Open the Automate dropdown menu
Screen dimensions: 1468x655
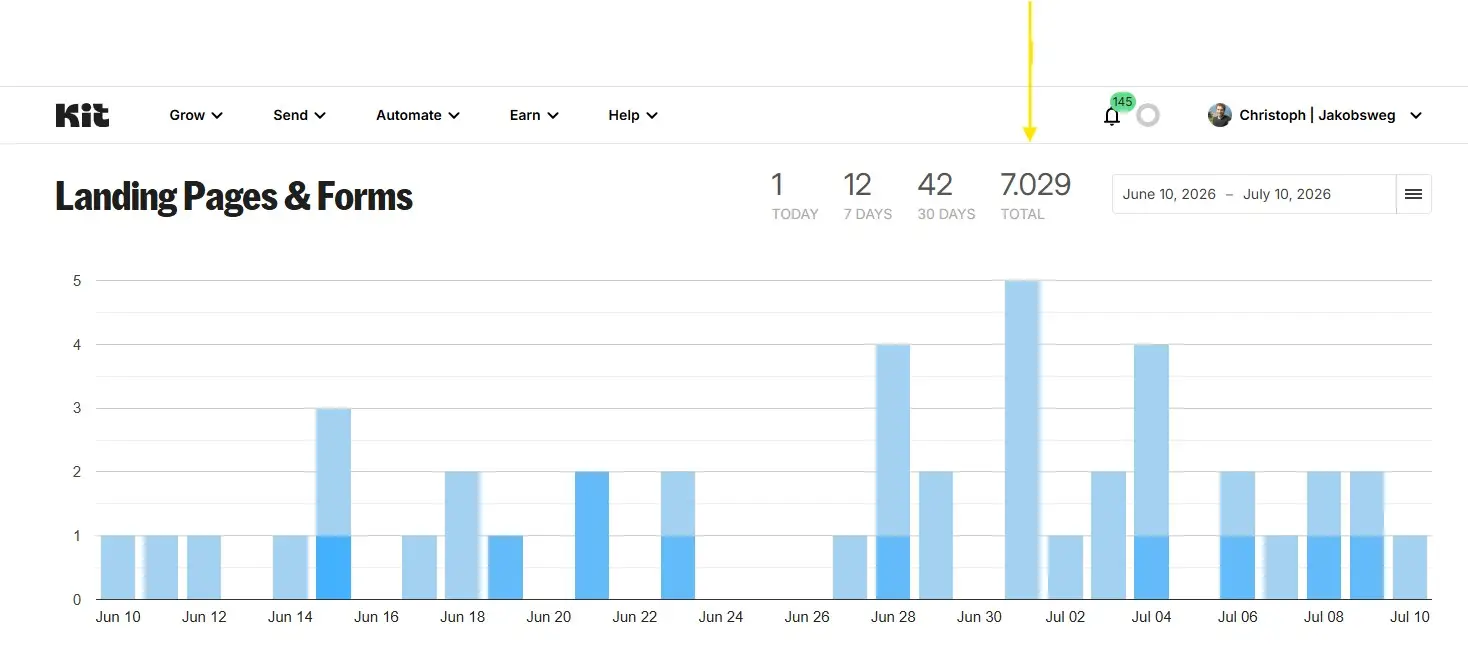click(x=418, y=115)
